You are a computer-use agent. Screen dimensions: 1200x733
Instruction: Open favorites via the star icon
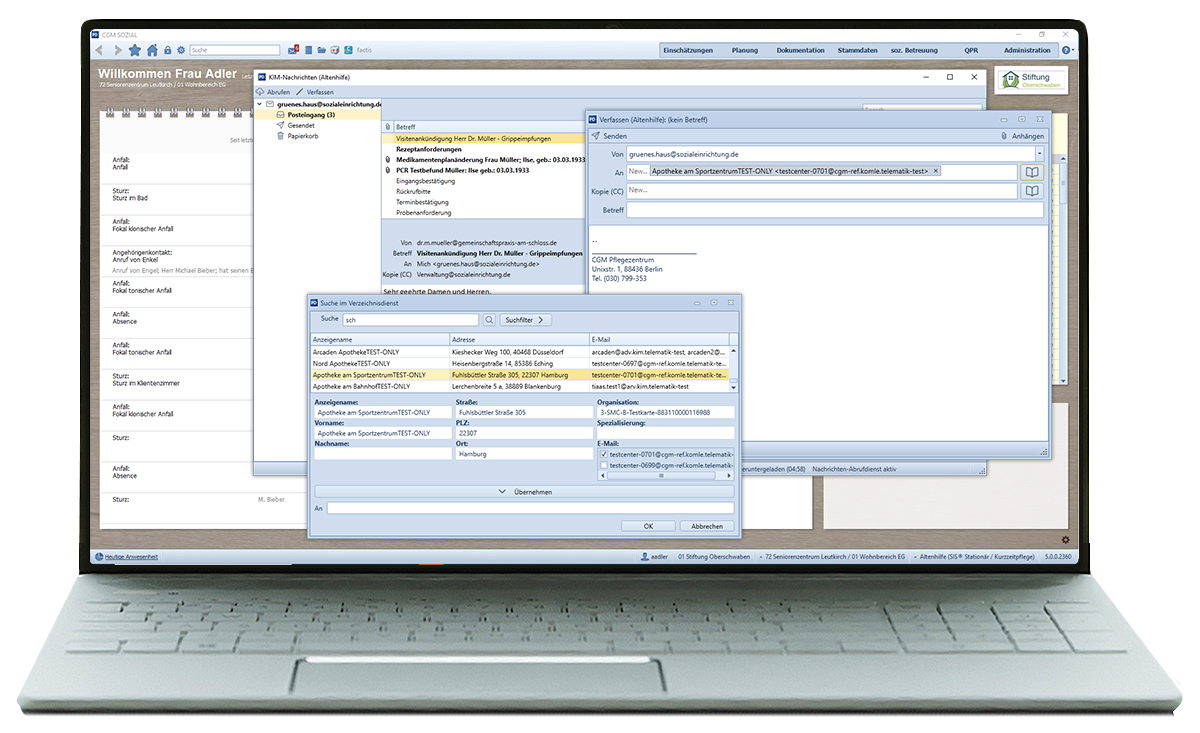tap(135, 50)
